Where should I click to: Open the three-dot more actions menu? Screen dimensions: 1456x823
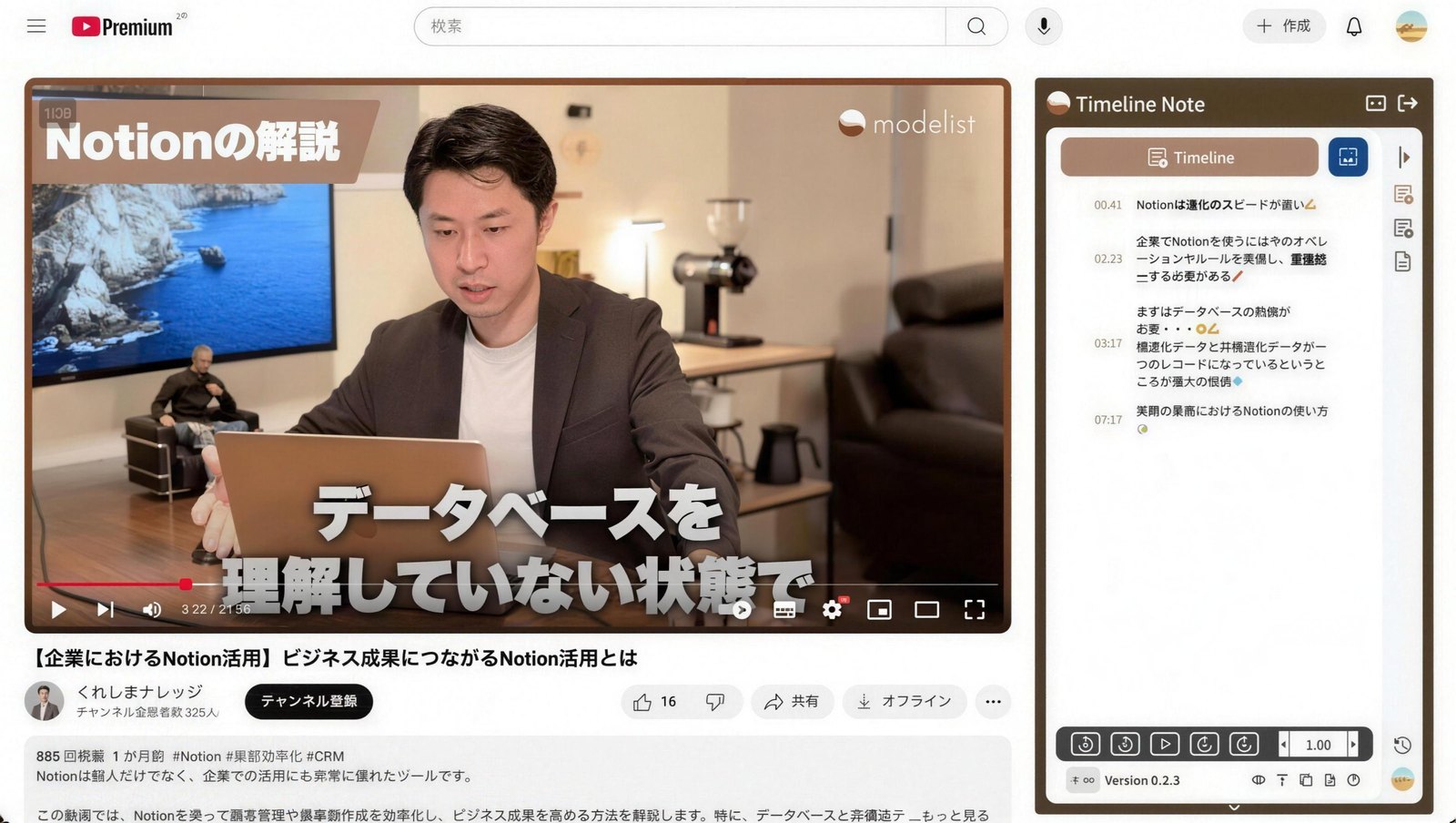[993, 701]
